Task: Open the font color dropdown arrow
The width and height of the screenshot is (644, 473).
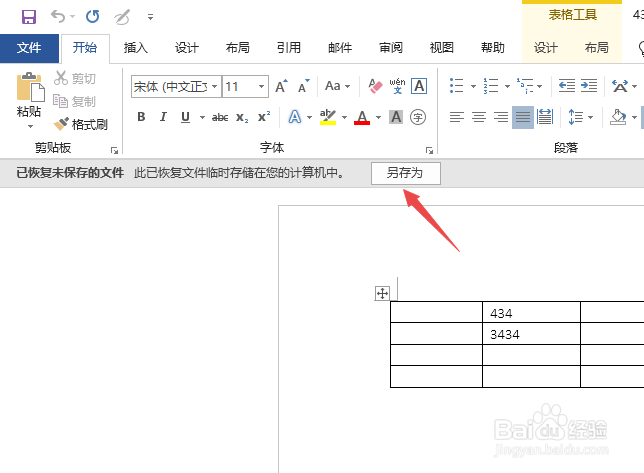Action: [x=378, y=118]
